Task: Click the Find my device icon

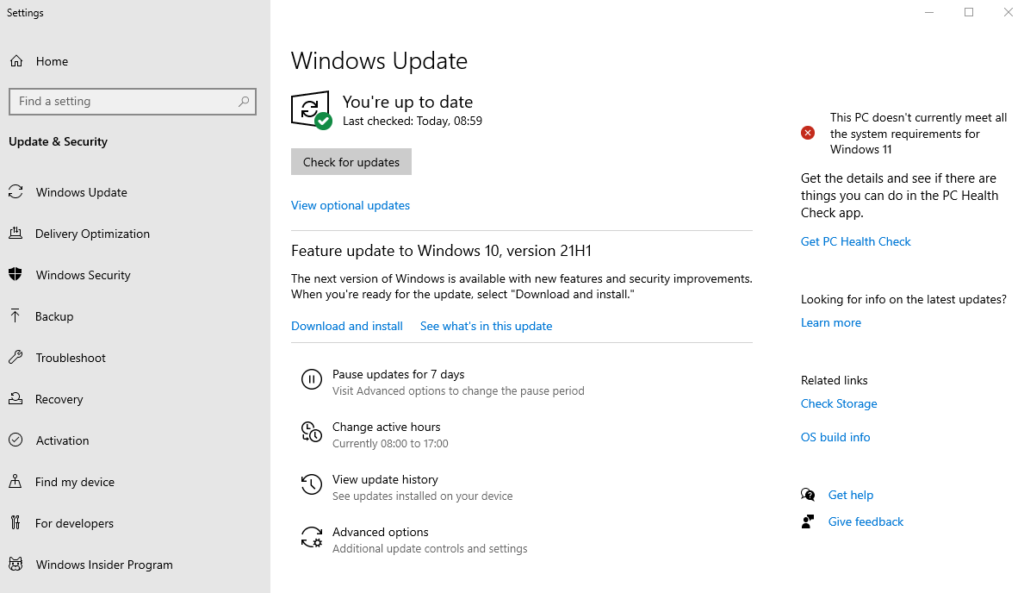Action: pyautogui.click(x=16, y=481)
